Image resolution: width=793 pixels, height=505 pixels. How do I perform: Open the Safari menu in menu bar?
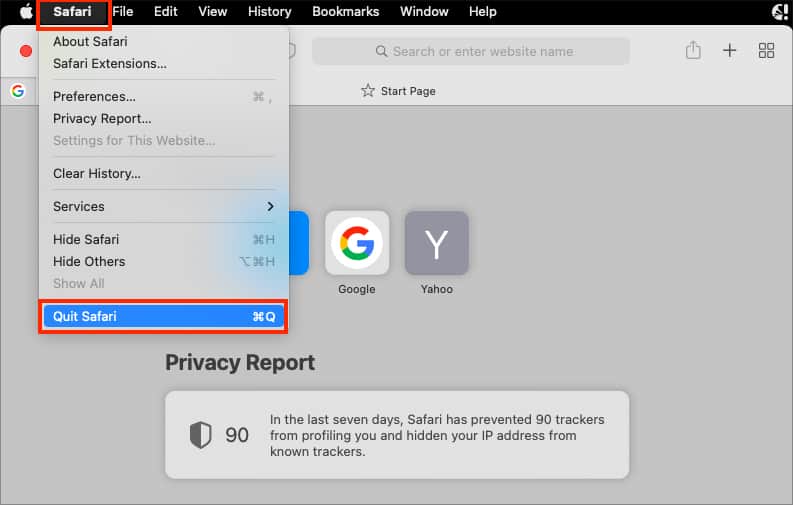(72, 11)
